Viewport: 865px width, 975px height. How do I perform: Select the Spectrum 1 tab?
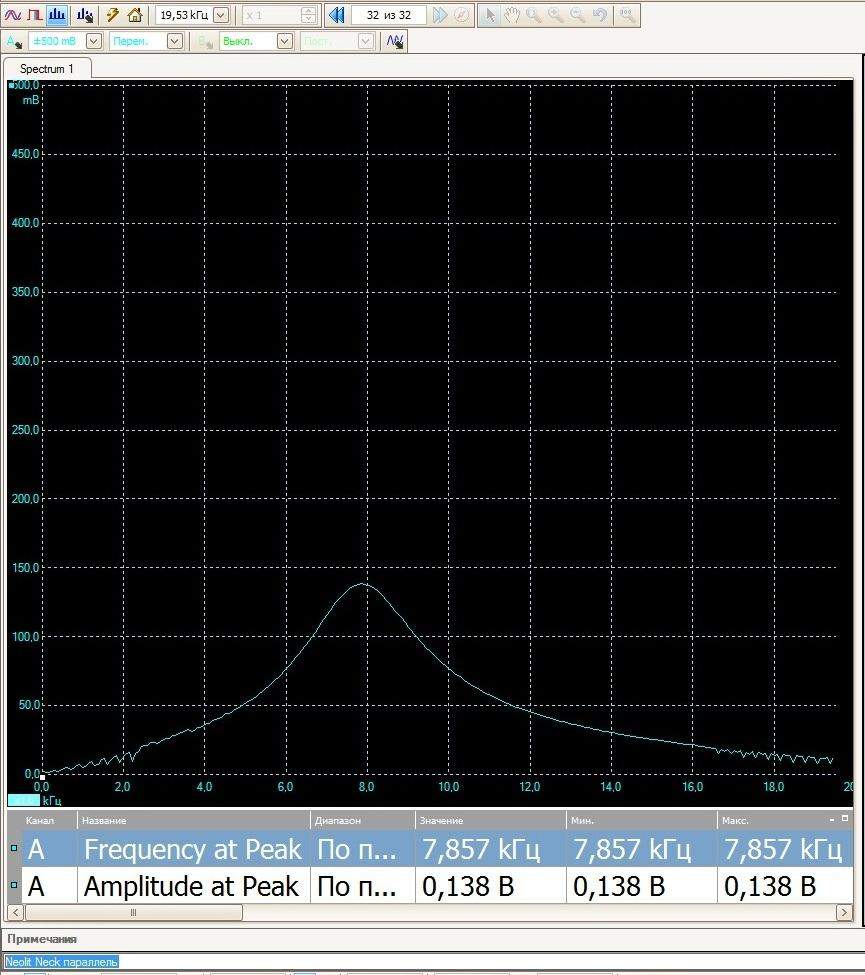tap(47, 69)
